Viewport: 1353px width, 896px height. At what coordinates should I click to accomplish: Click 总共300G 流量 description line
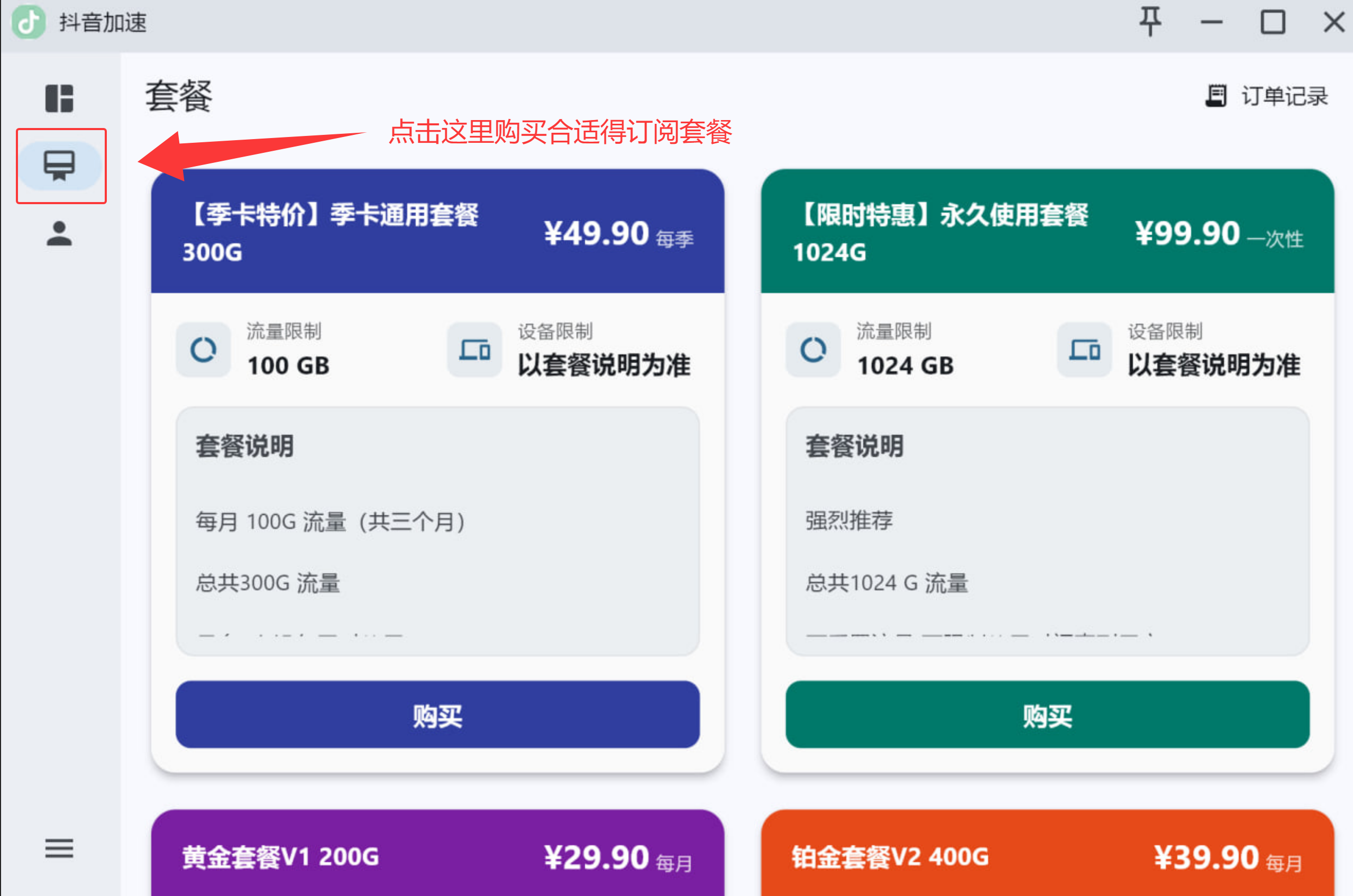(x=268, y=583)
